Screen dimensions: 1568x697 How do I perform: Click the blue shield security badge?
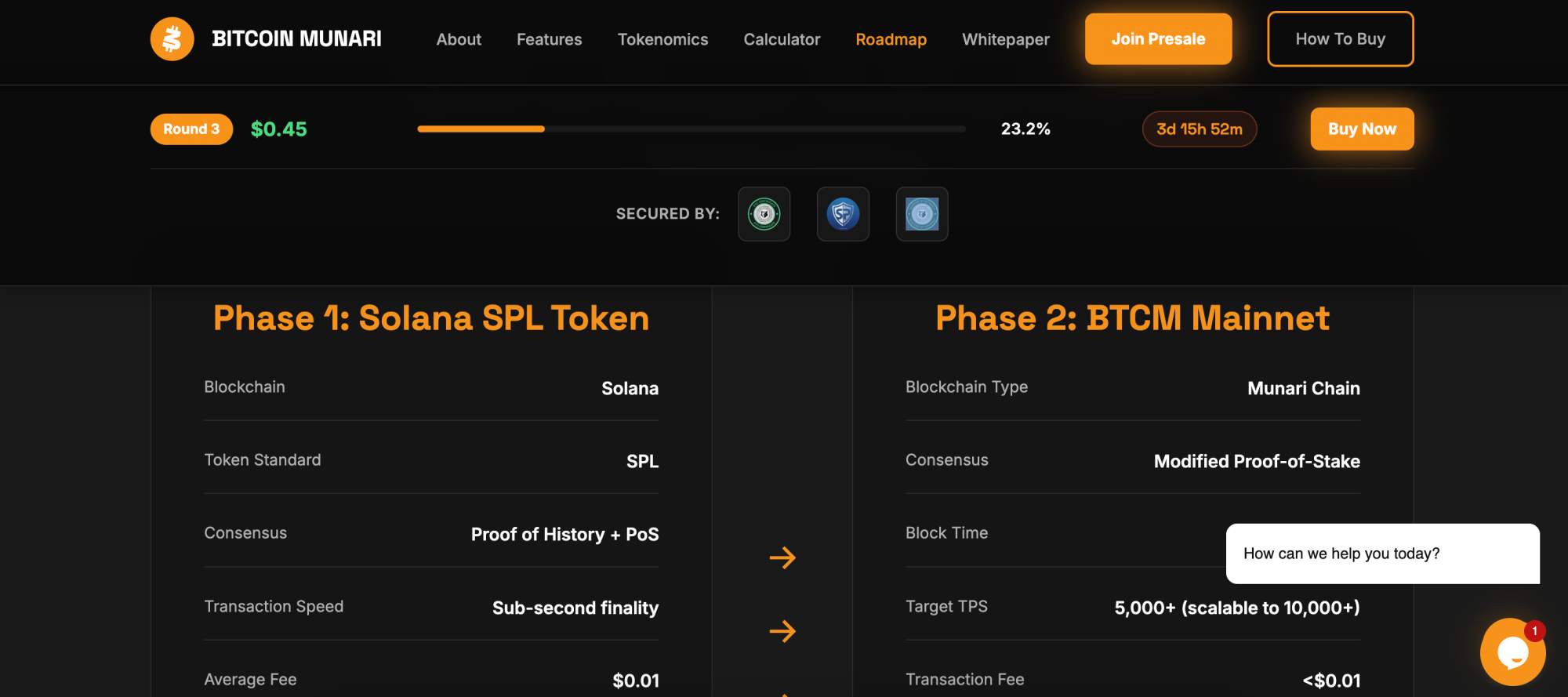(x=843, y=214)
